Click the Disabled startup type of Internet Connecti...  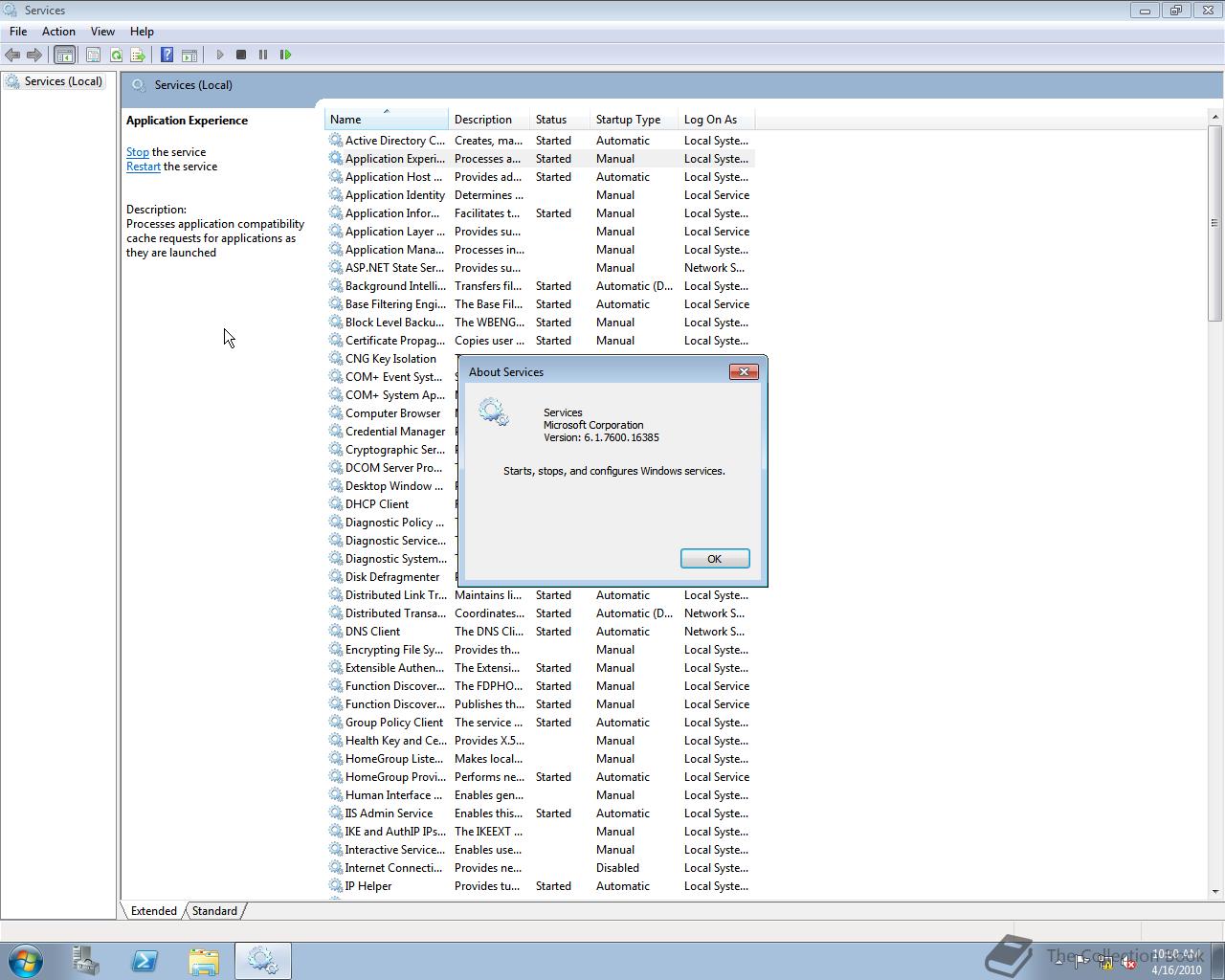tap(617, 868)
